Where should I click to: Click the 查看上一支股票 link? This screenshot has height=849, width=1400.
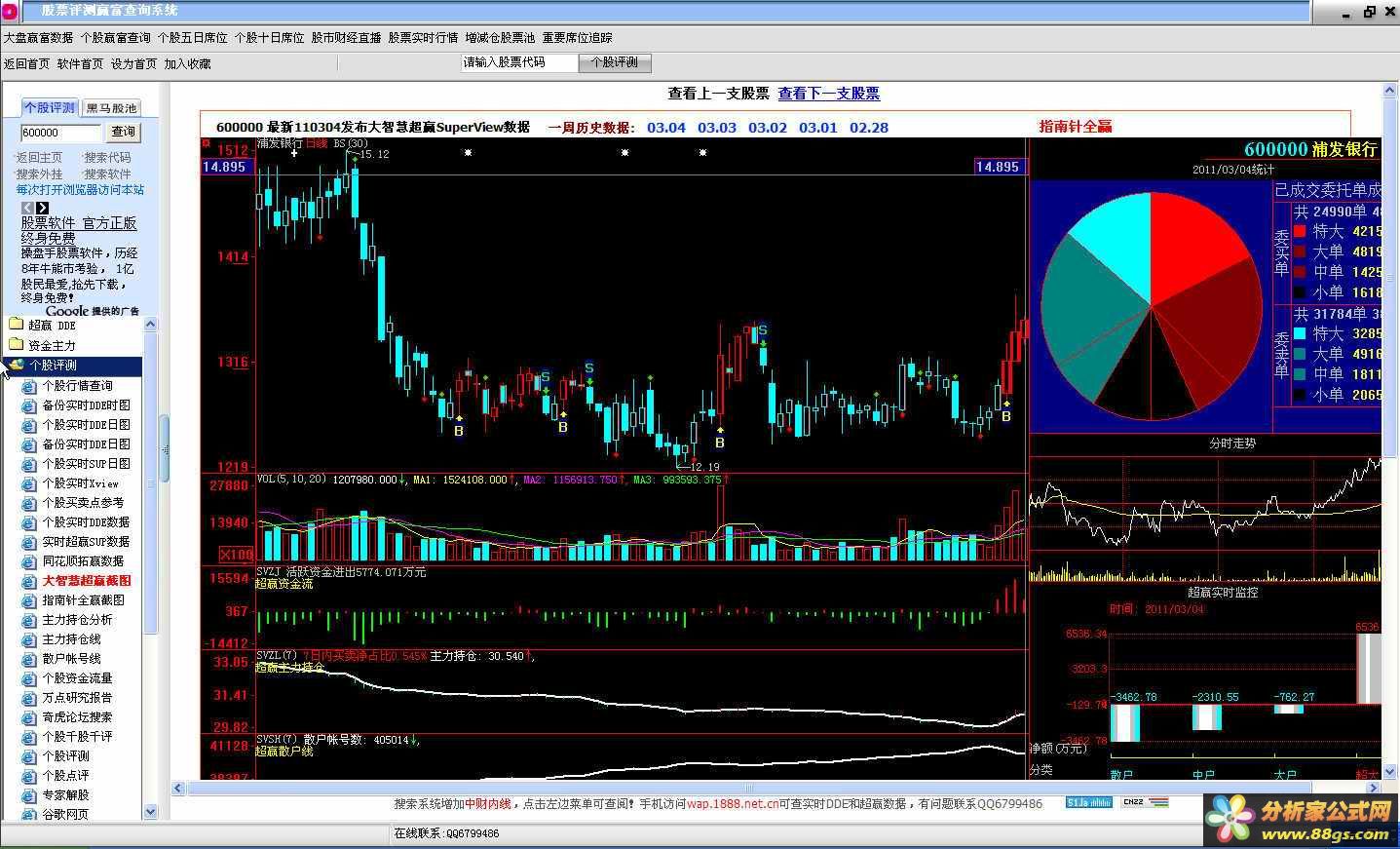click(718, 94)
